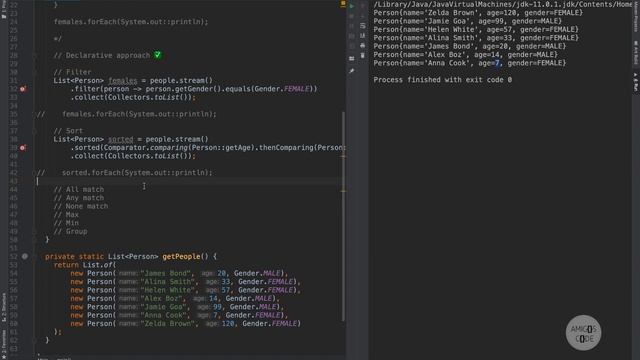Click Gender.FEMALE in the filter line

(282, 89)
